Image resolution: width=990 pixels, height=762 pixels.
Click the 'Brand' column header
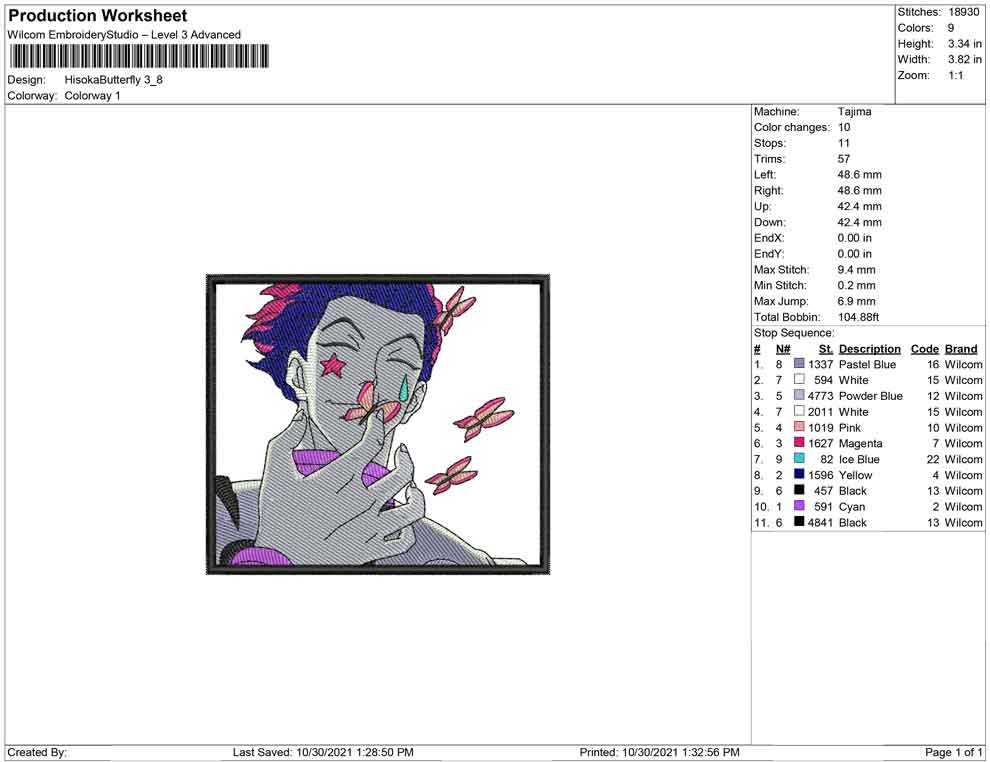pos(961,349)
